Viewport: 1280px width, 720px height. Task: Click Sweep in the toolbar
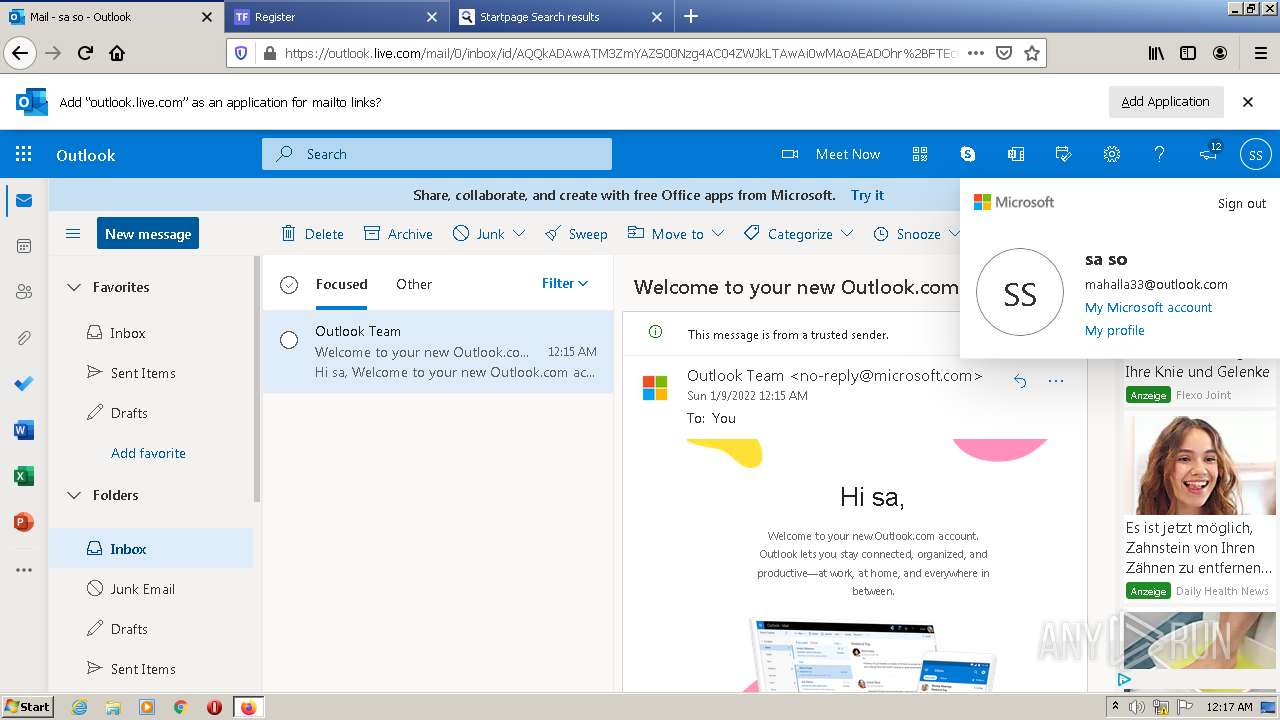point(576,233)
